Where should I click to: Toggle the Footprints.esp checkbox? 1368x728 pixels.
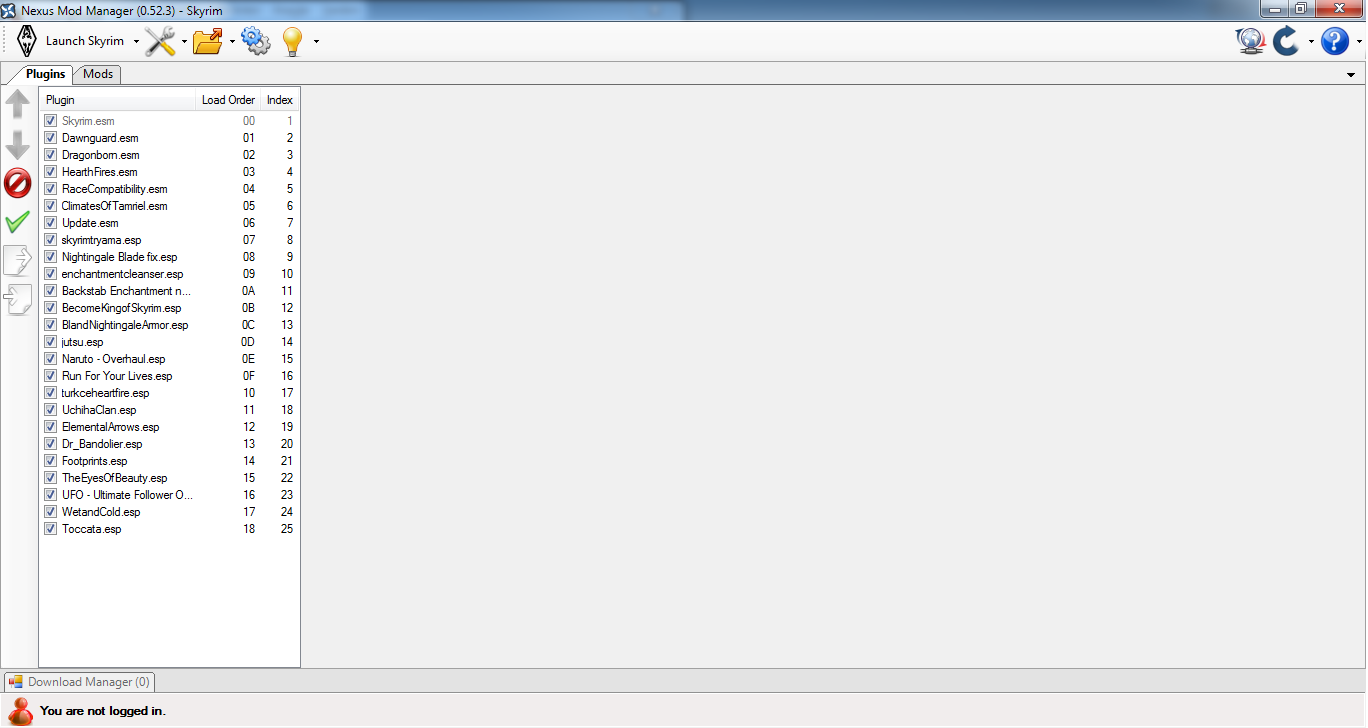click(50, 461)
